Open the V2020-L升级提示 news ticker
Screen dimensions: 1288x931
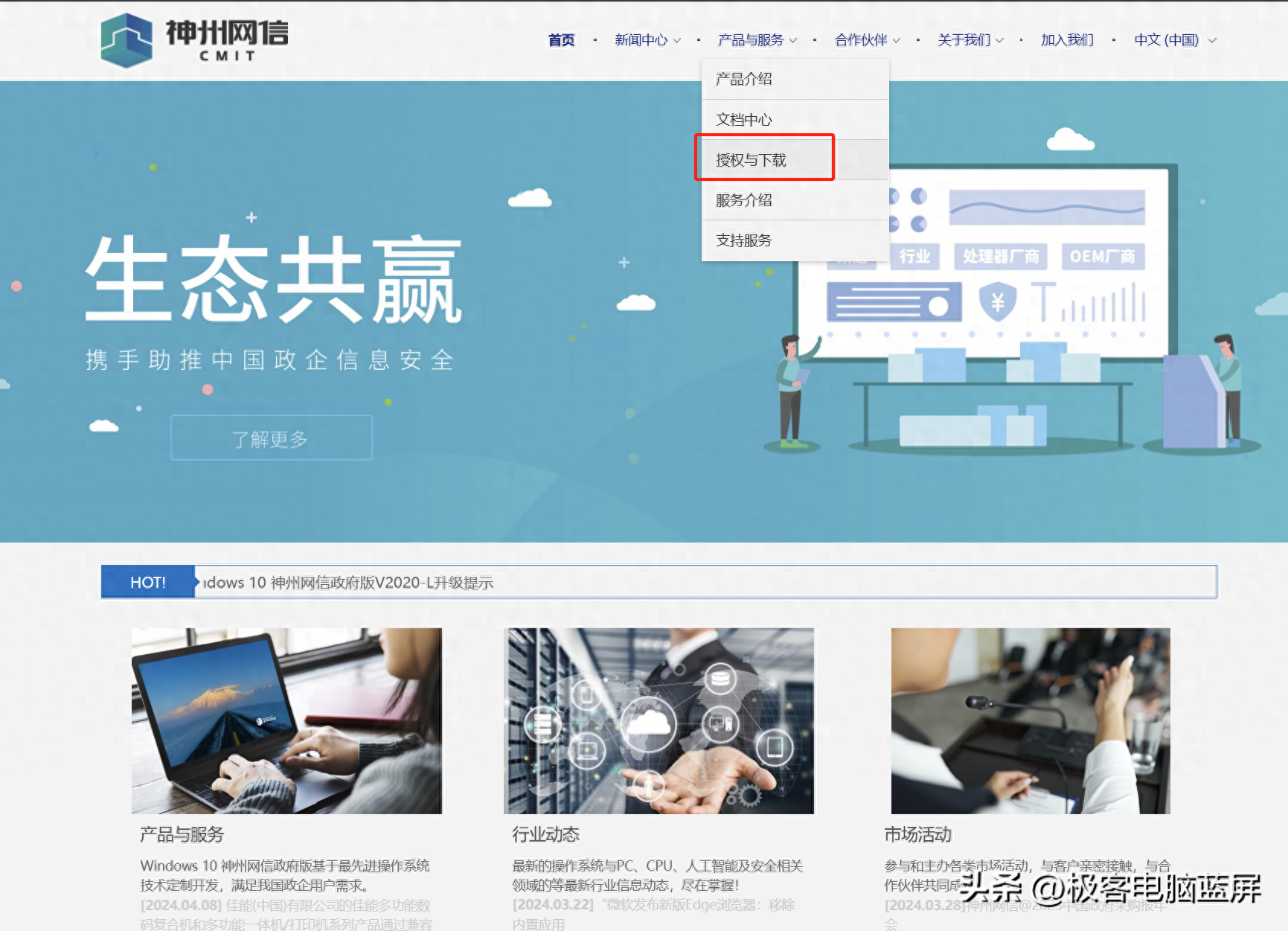[348, 583]
